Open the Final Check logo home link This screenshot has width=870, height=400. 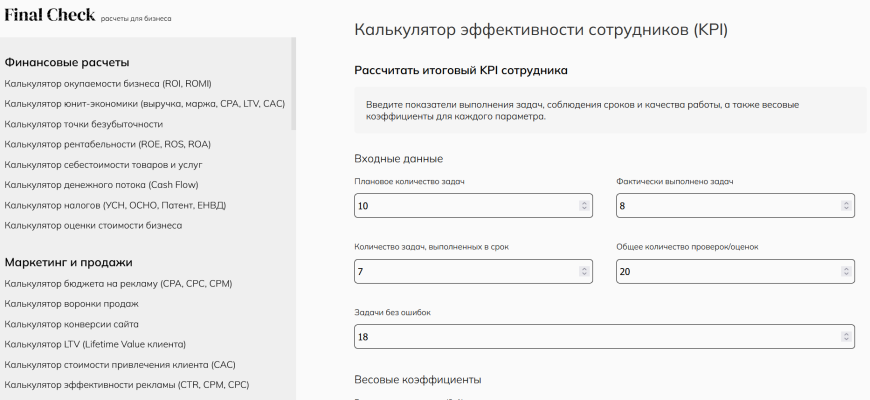click(50, 15)
